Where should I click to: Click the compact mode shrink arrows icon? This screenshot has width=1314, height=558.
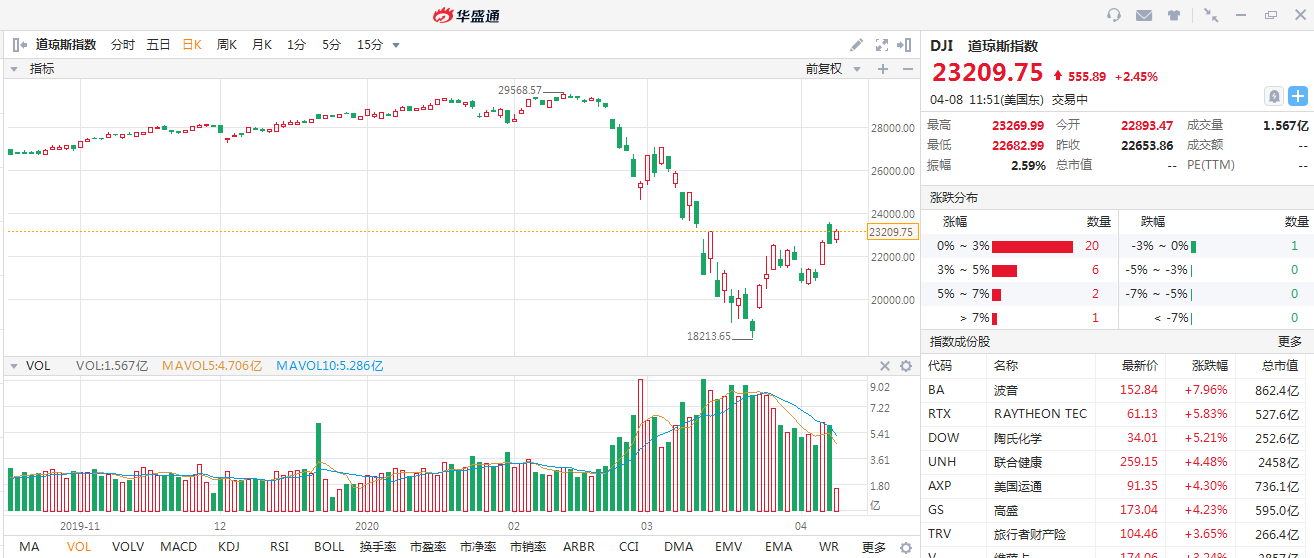(x=1211, y=15)
